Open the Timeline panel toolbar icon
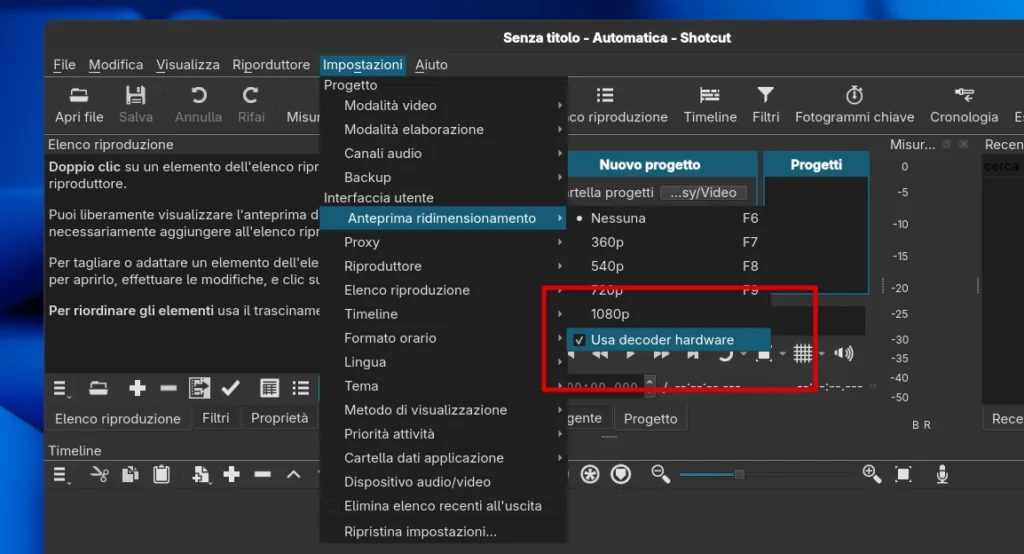This screenshot has height=554, width=1024. [709, 95]
